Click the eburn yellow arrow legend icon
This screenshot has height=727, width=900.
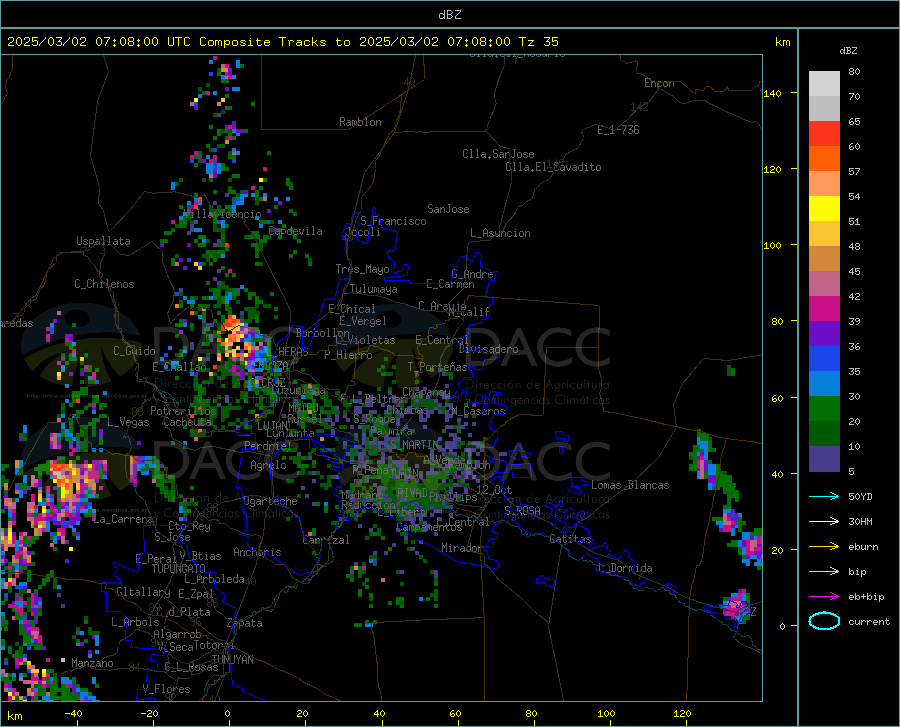click(x=824, y=546)
